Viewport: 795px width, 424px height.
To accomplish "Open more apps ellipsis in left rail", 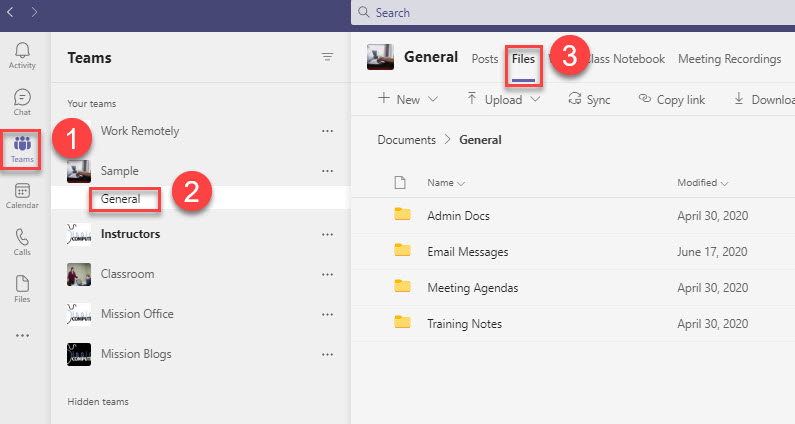I will pyautogui.click(x=22, y=336).
